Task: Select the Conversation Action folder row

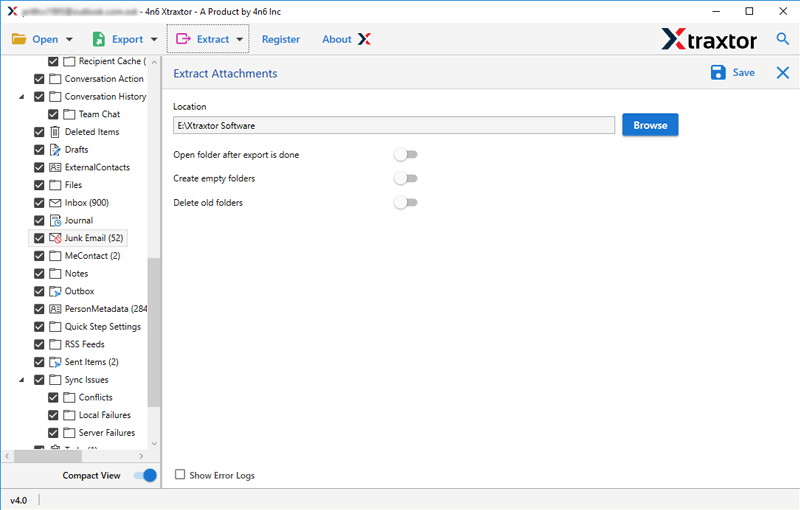Action: (104, 79)
